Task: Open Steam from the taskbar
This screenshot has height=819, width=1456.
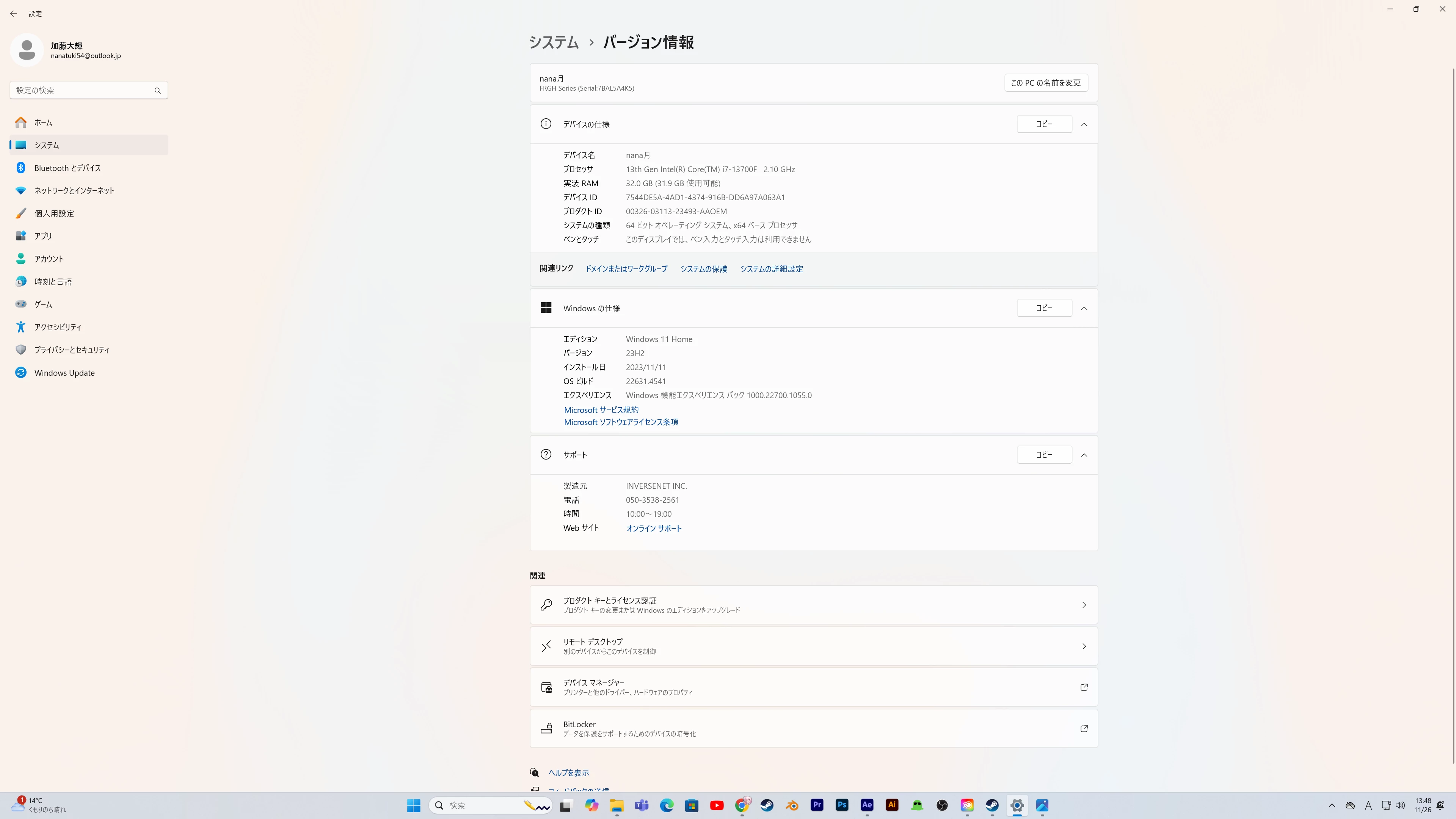Action: pyautogui.click(x=767, y=805)
